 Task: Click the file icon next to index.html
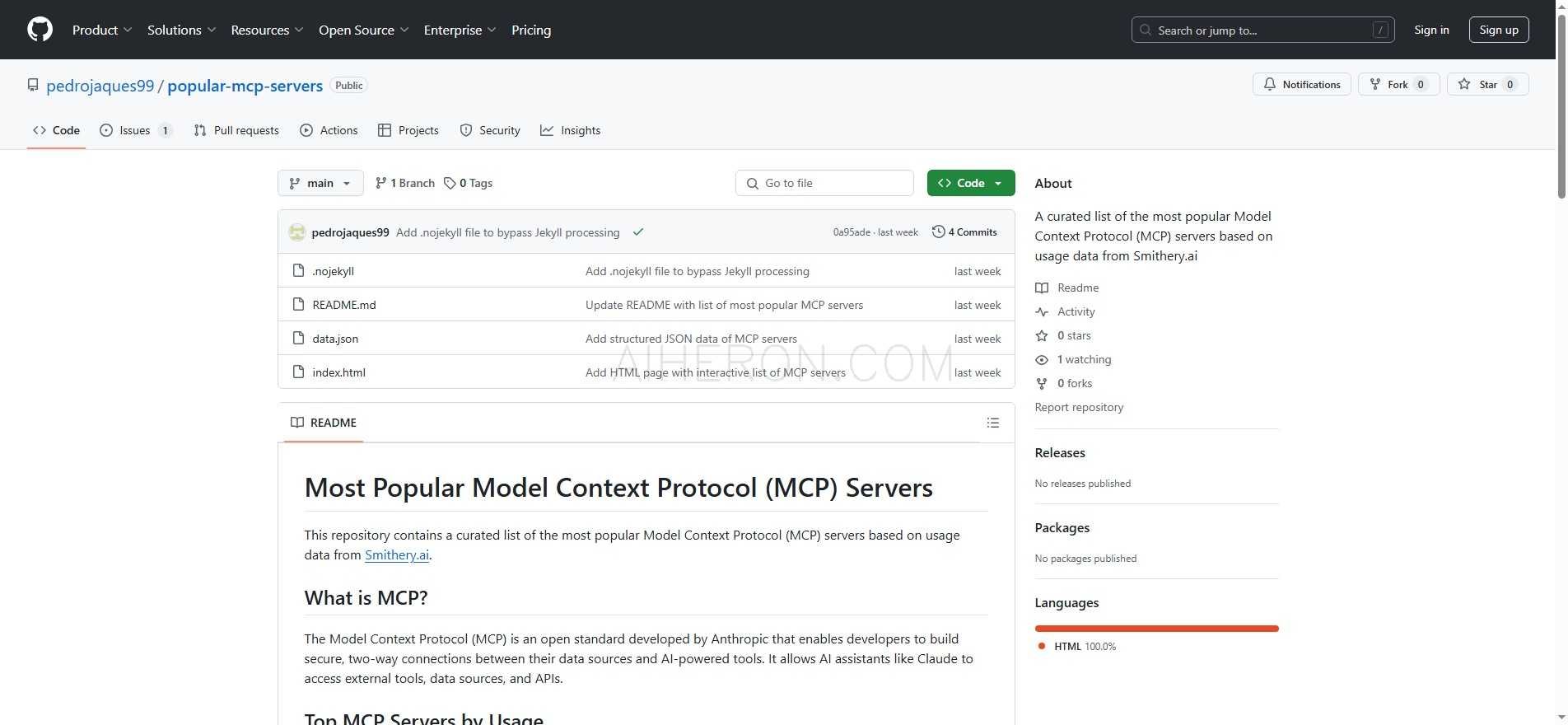[299, 372]
